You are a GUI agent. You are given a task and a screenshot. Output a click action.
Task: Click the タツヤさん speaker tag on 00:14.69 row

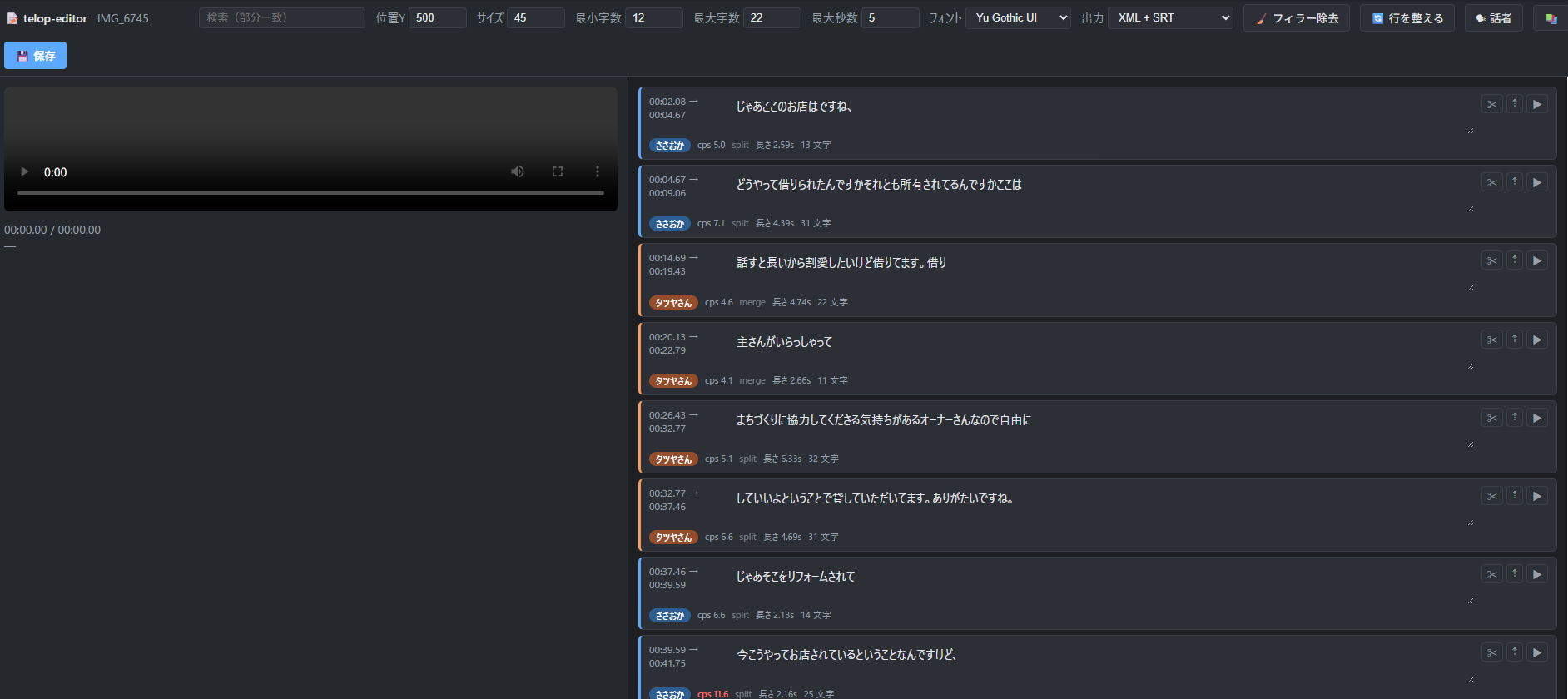tap(673, 302)
